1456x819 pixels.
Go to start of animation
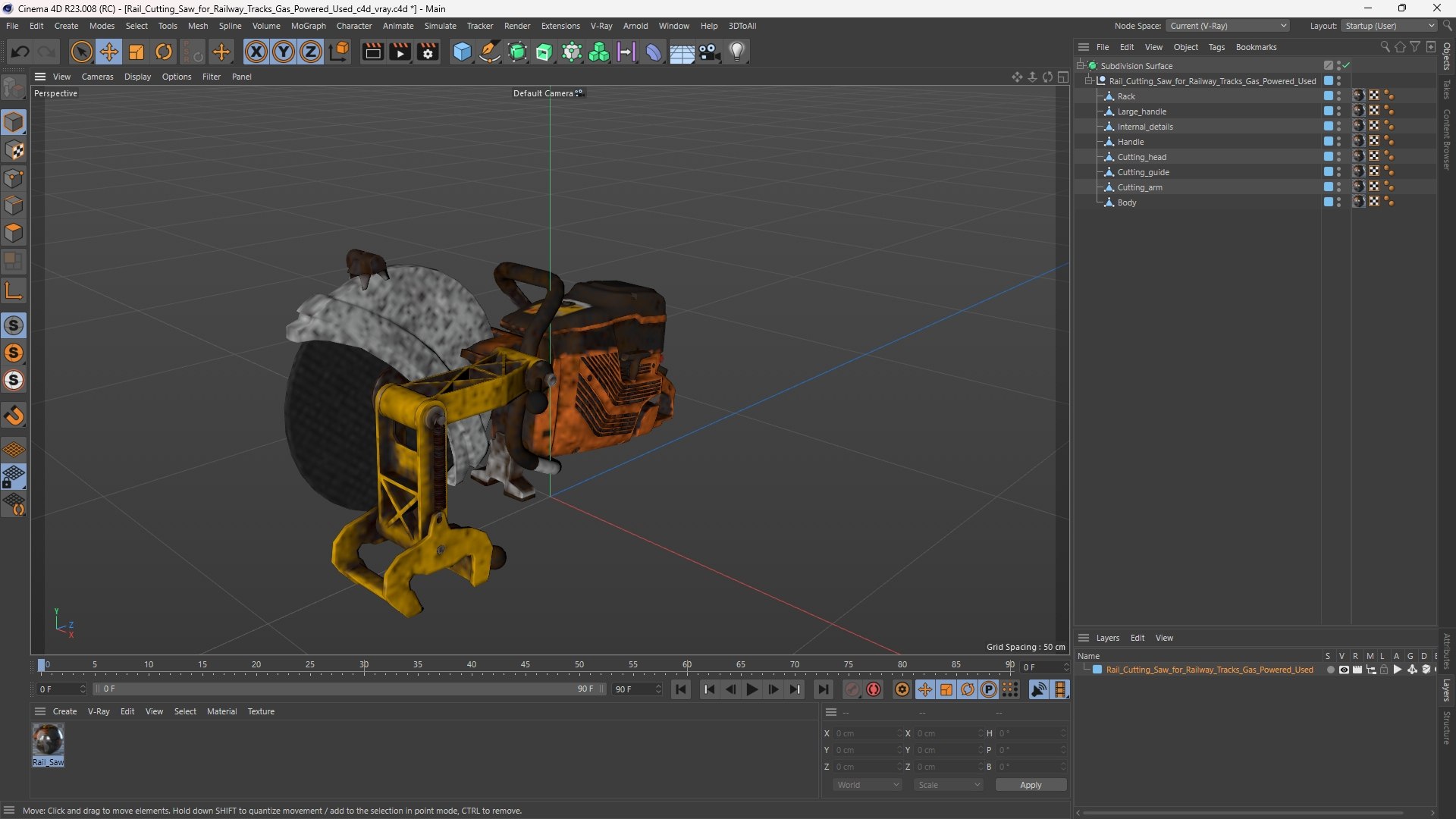[681, 689]
